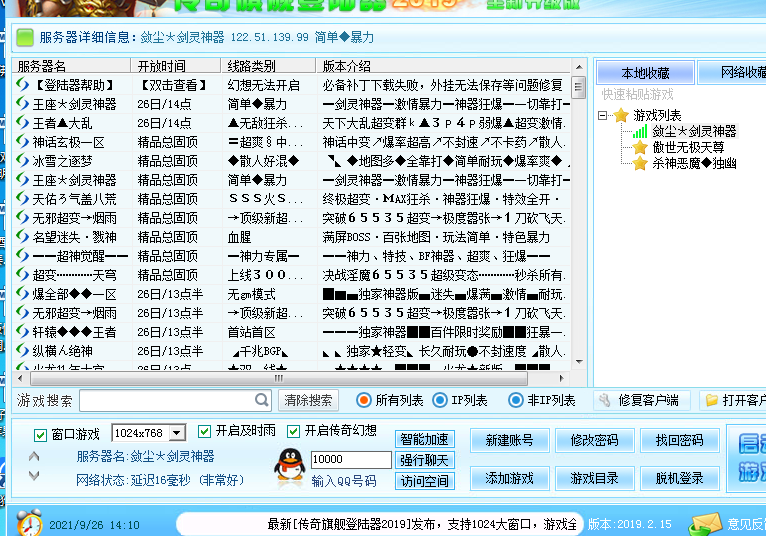Click the server list scroll-down arrow
Screen dimensions: 766x536
pos(579,362)
